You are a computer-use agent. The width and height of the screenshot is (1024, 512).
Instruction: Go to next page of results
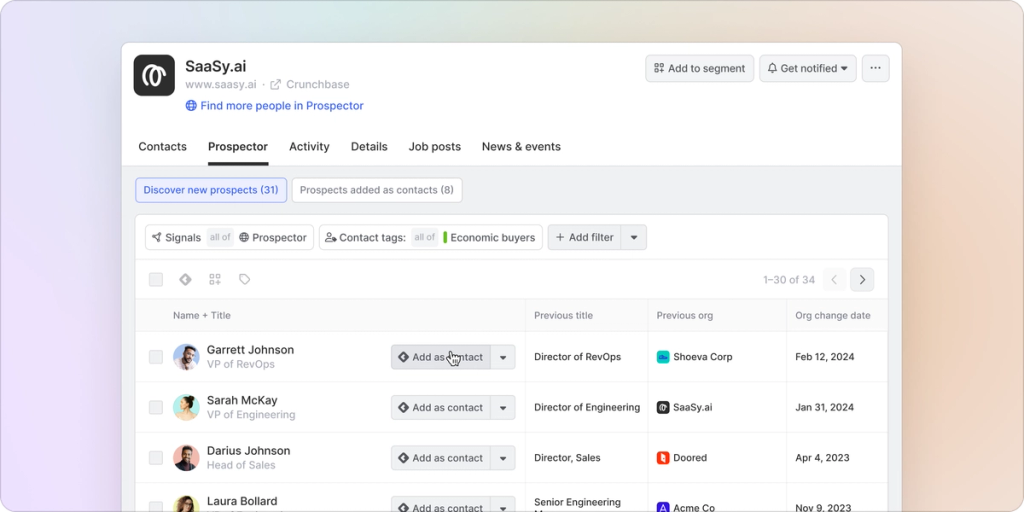(x=862, y=280)
